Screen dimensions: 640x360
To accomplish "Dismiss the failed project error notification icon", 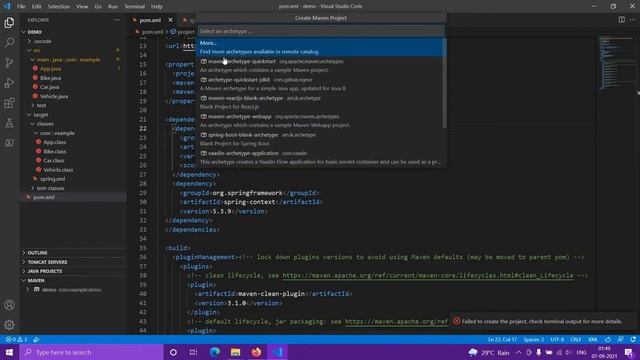I will [457, 321].
